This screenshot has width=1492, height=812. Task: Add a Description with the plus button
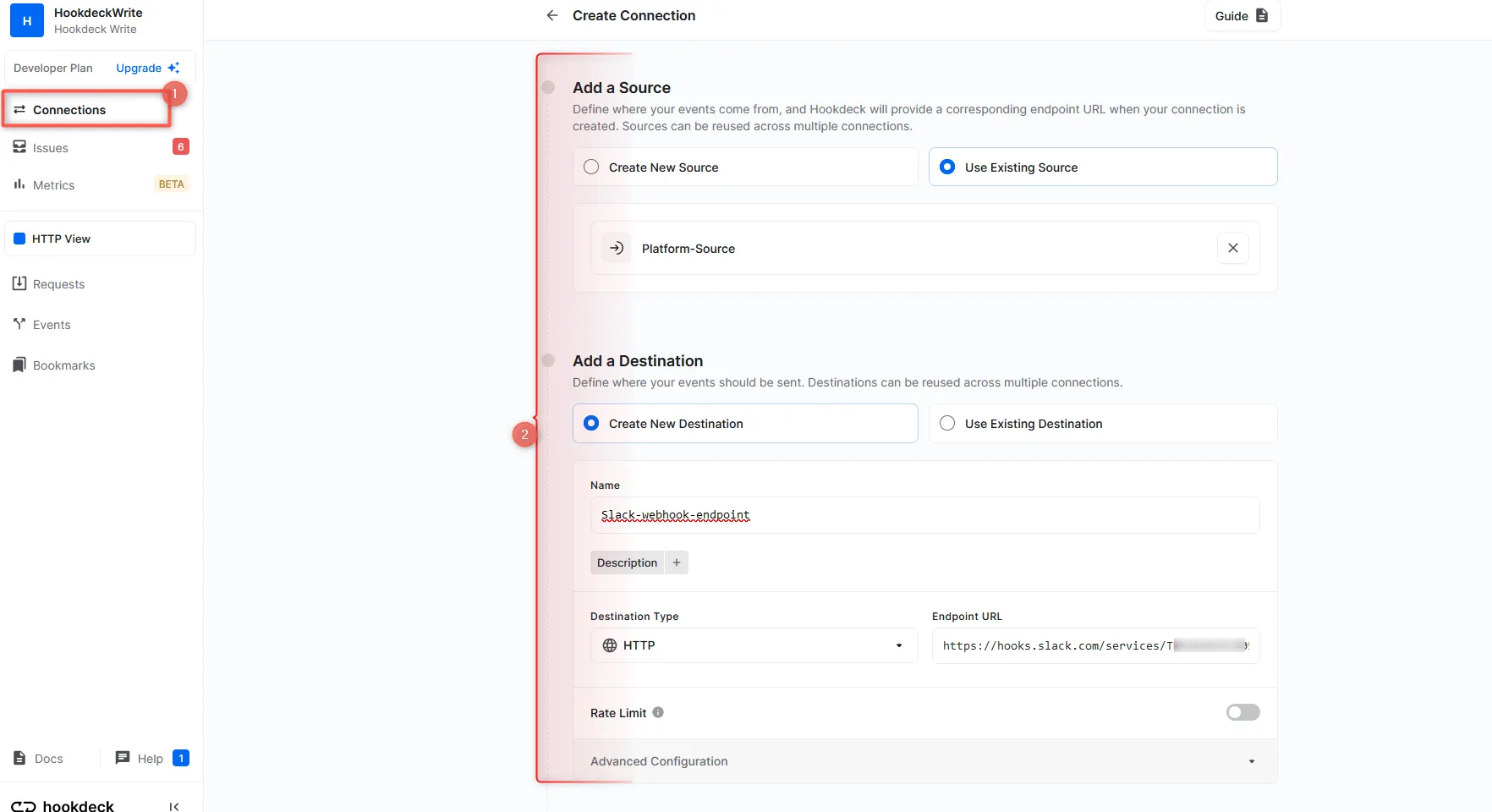point(677,562)
